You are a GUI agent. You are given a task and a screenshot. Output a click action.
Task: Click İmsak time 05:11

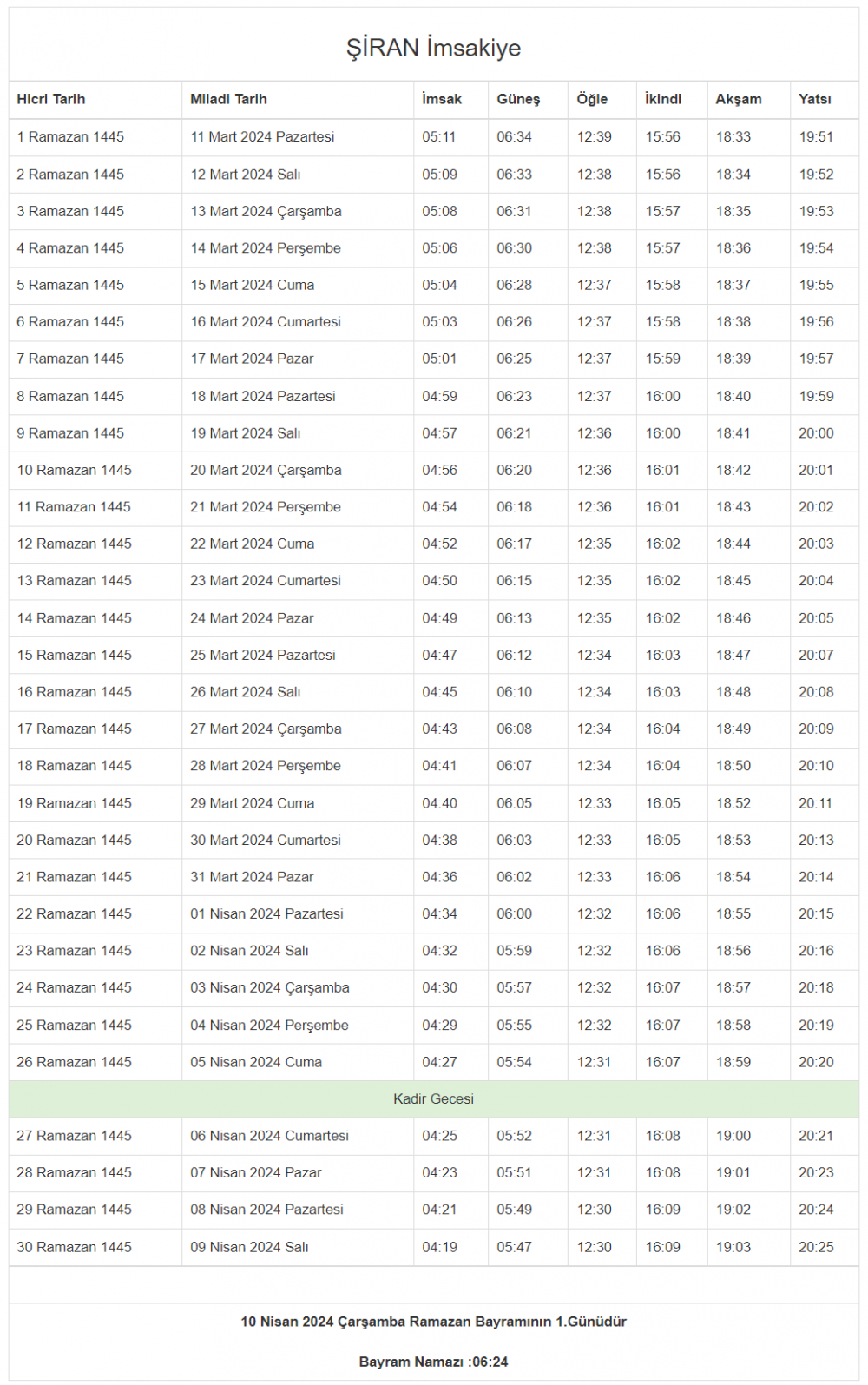click(438, 137)
